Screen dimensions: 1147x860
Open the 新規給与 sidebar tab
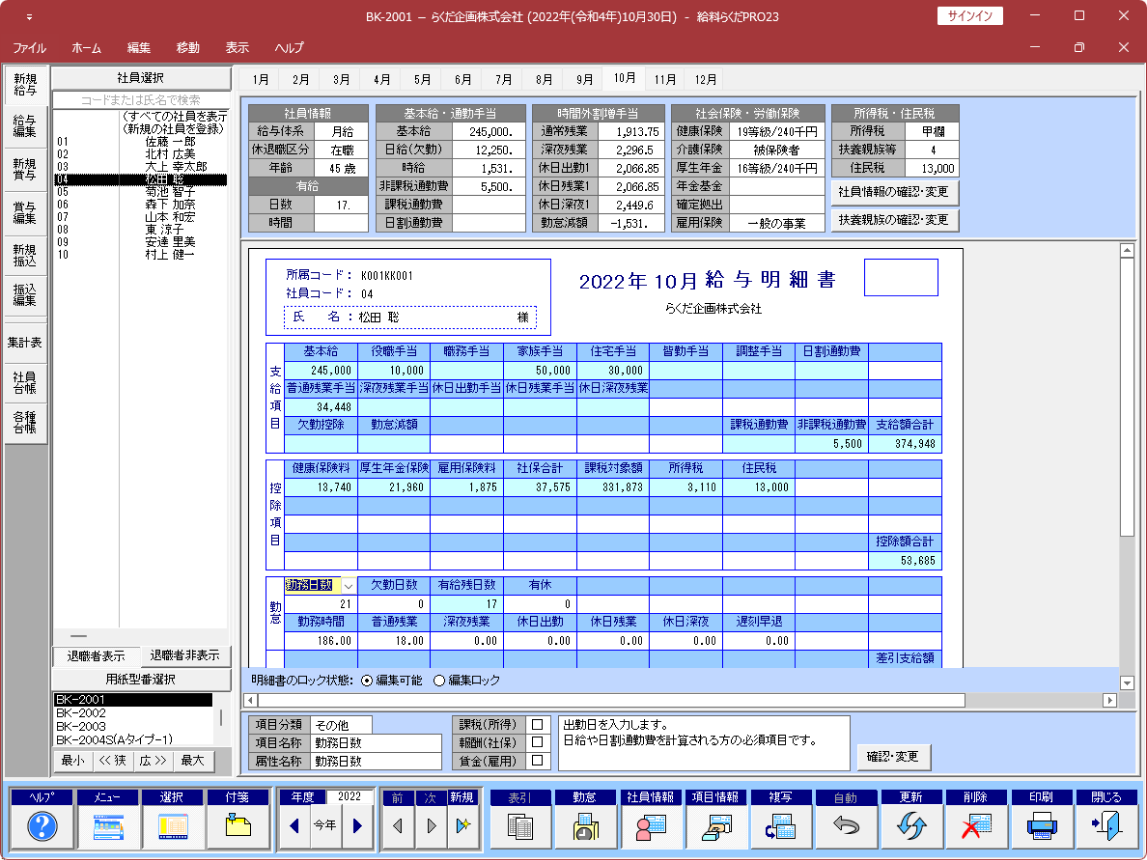pos(25,85)
